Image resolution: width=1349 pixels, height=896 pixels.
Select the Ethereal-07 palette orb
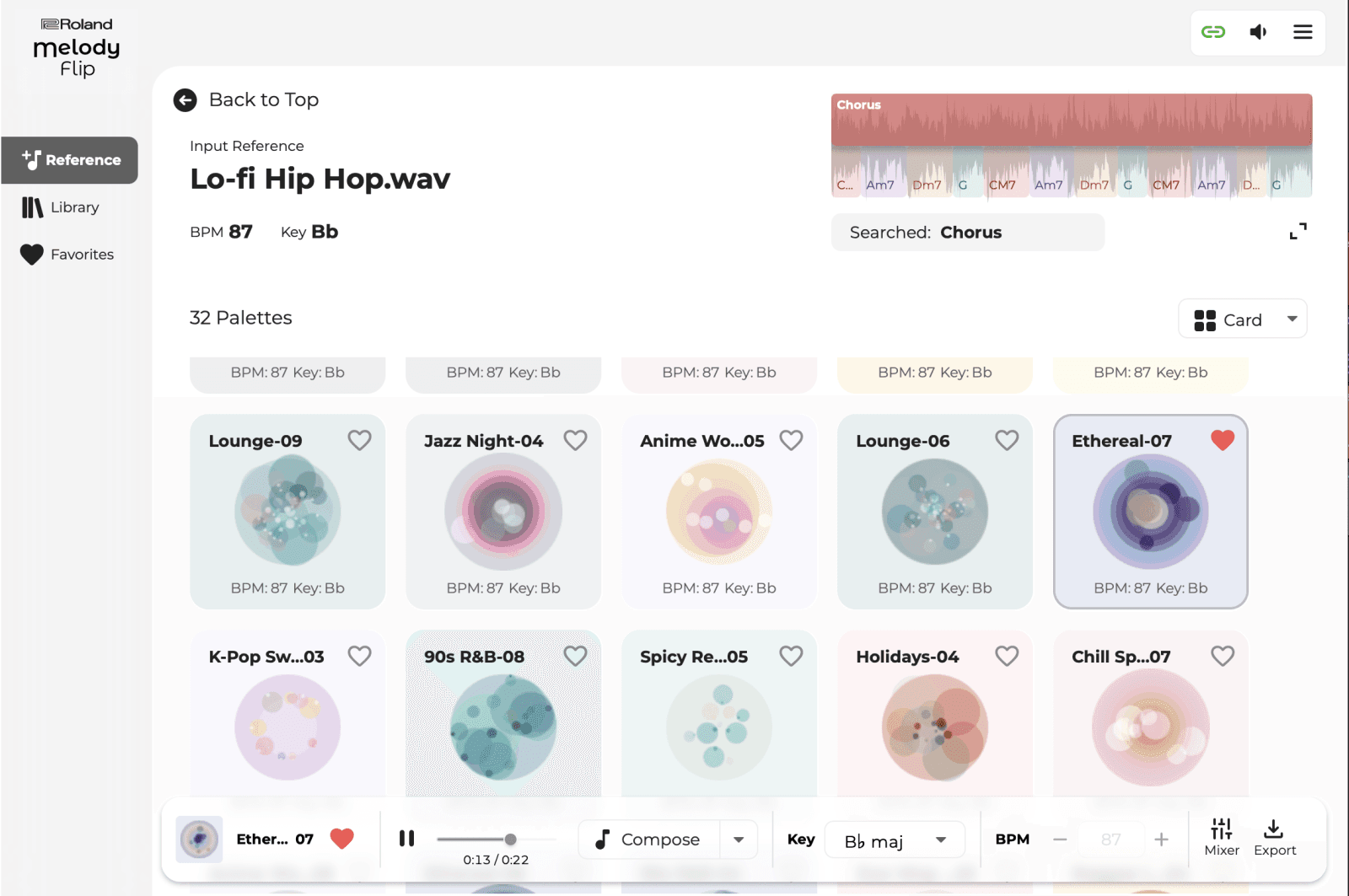pos(1151,512)
